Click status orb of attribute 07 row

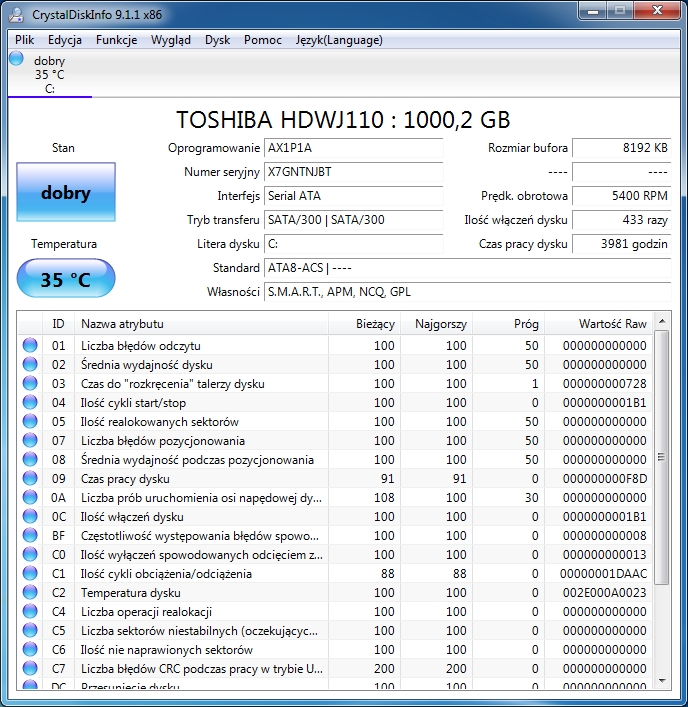pos(30,440)
